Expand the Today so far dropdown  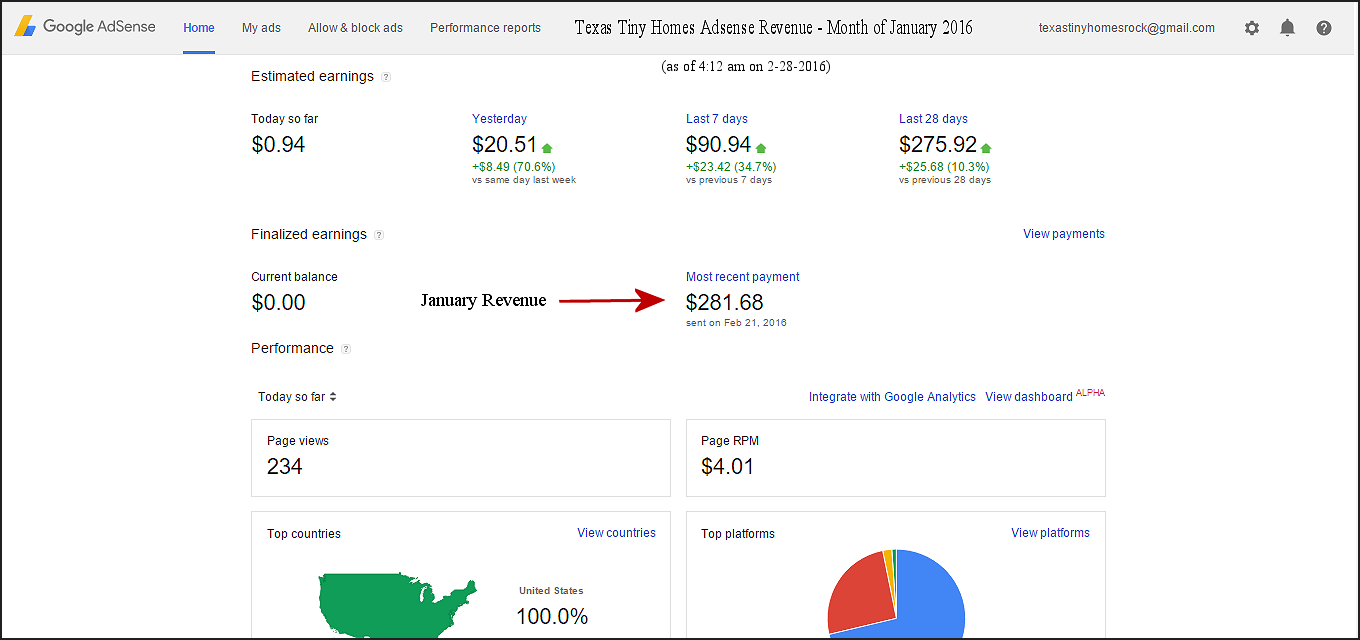coord(297,397)
